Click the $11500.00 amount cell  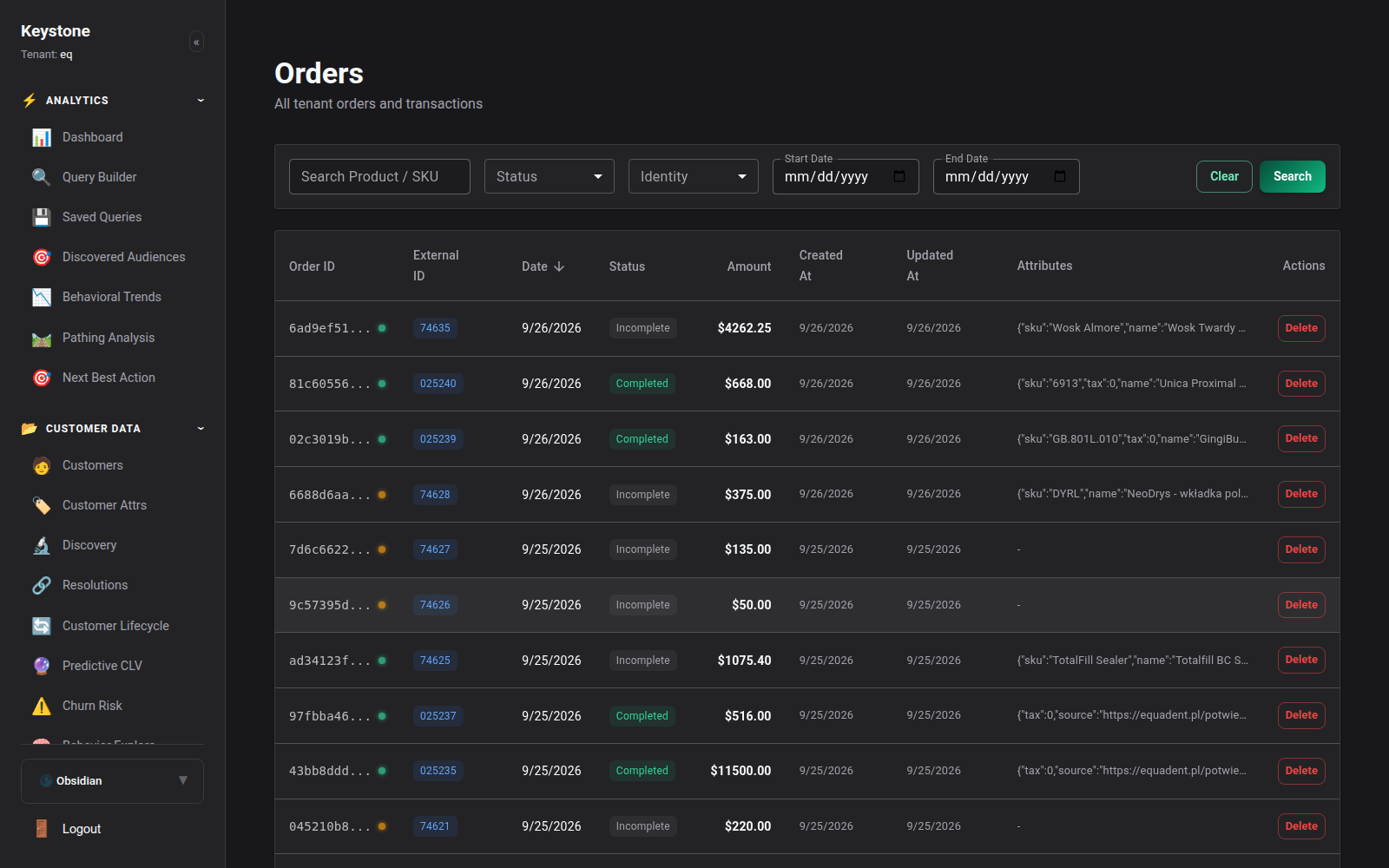[x=741, y=771]
